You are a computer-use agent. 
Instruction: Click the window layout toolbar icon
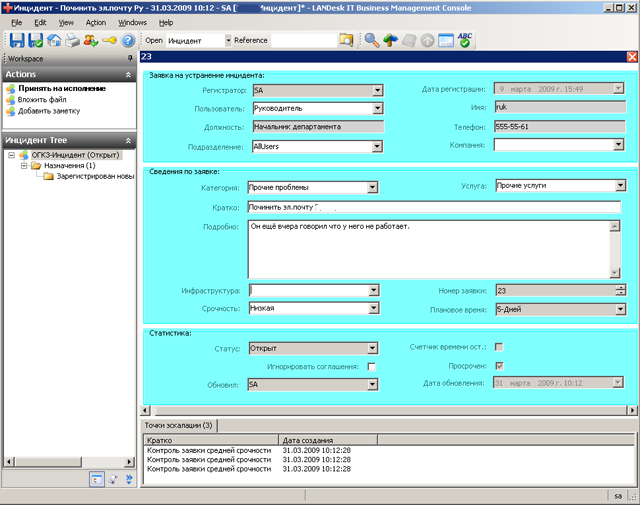tap(446, 40)
